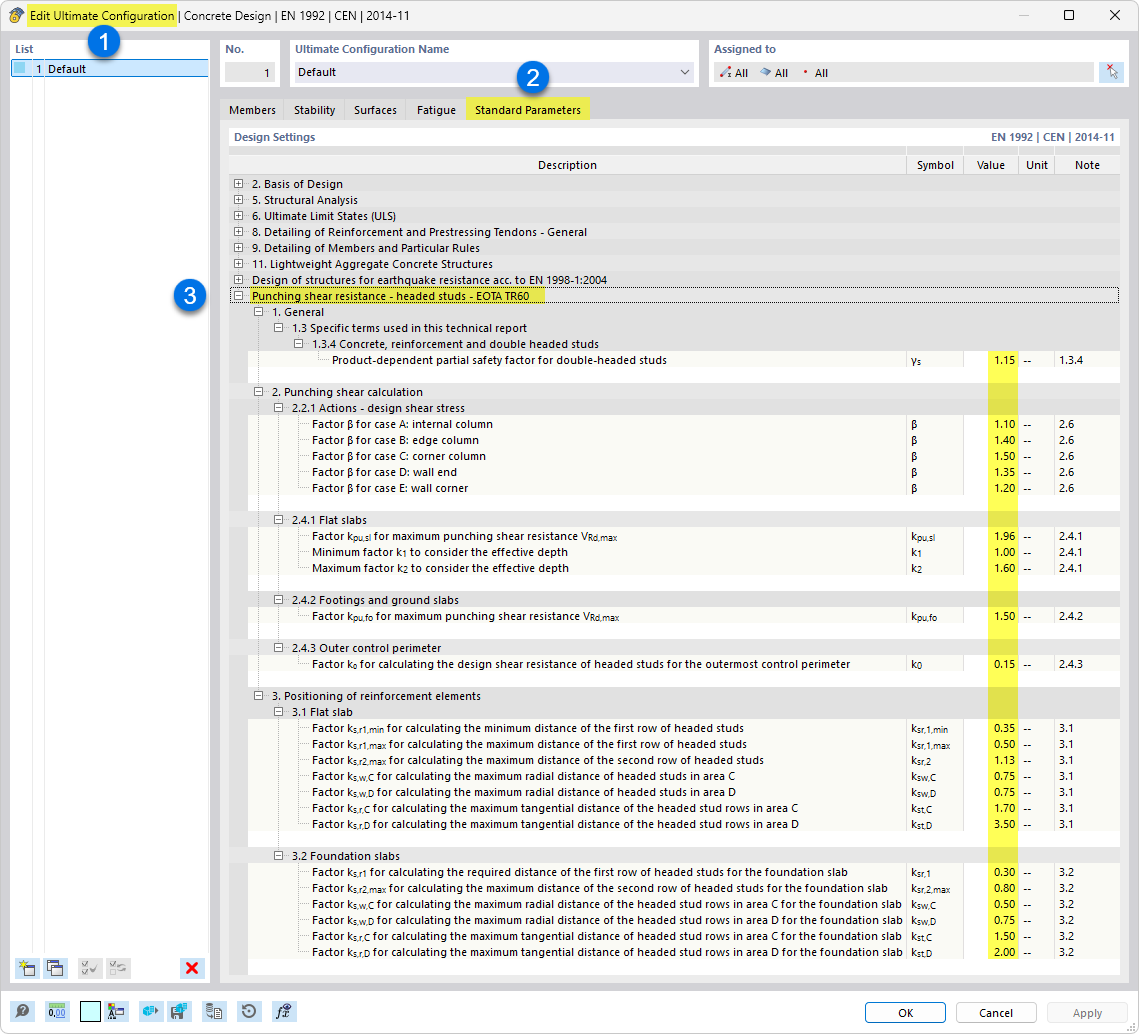This screenshot has width=1139, height=1034.
Task: Pick the light cyan color swatch
Action: [x=90, y=1011]
